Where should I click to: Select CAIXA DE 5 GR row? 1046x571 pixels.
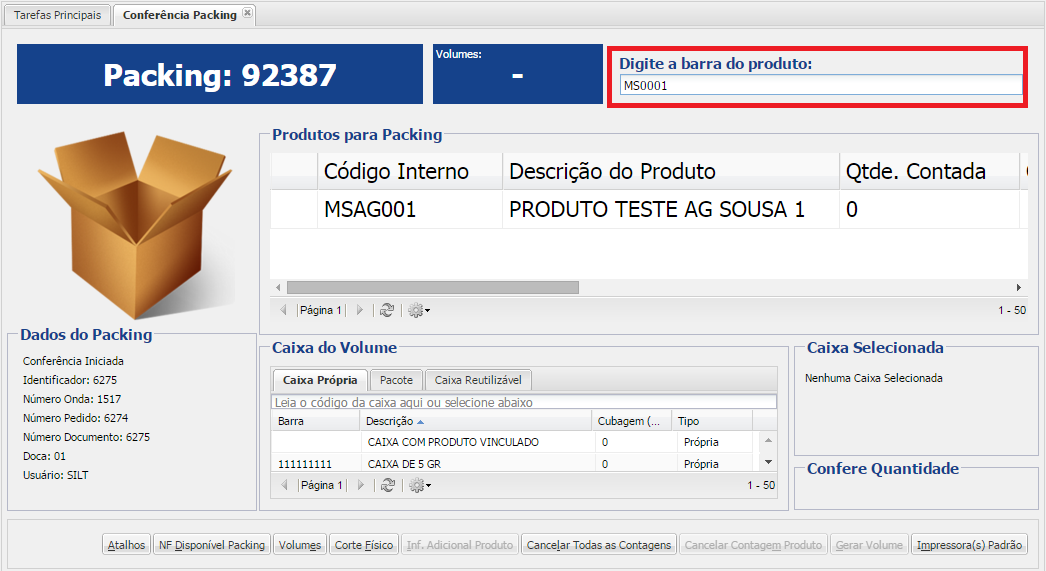pyautogui.click(x=514, y=464)
